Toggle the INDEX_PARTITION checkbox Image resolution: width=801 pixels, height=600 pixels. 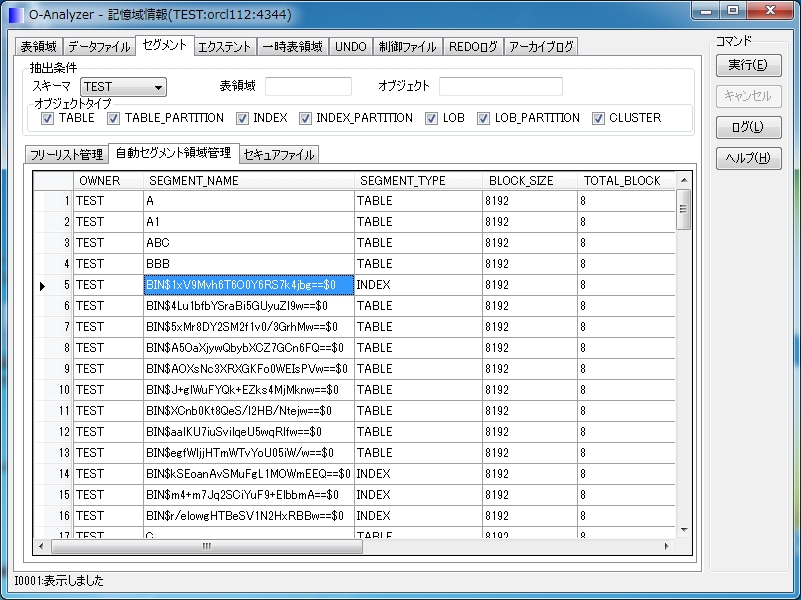pyautogui.click(x=305, y=118)
